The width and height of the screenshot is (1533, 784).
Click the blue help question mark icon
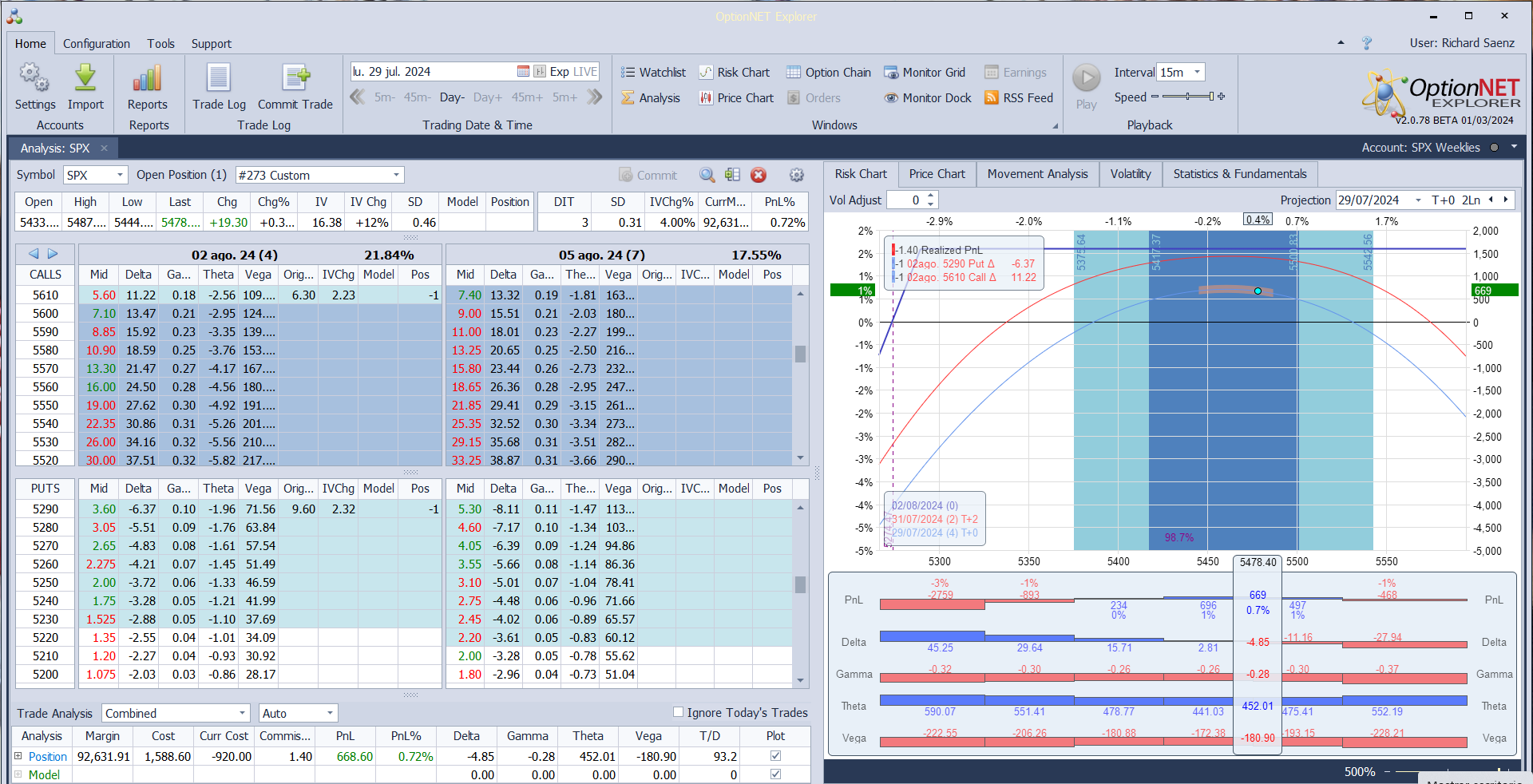tap(1367, 43)
